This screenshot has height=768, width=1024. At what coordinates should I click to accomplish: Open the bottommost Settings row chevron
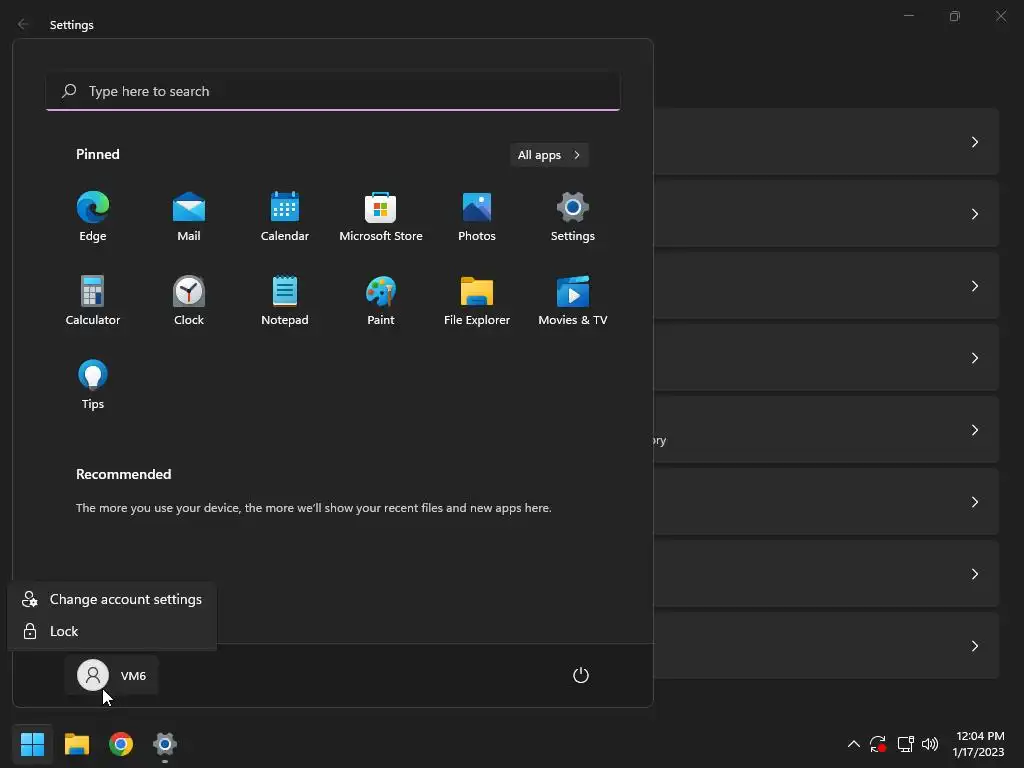[974, 646]
